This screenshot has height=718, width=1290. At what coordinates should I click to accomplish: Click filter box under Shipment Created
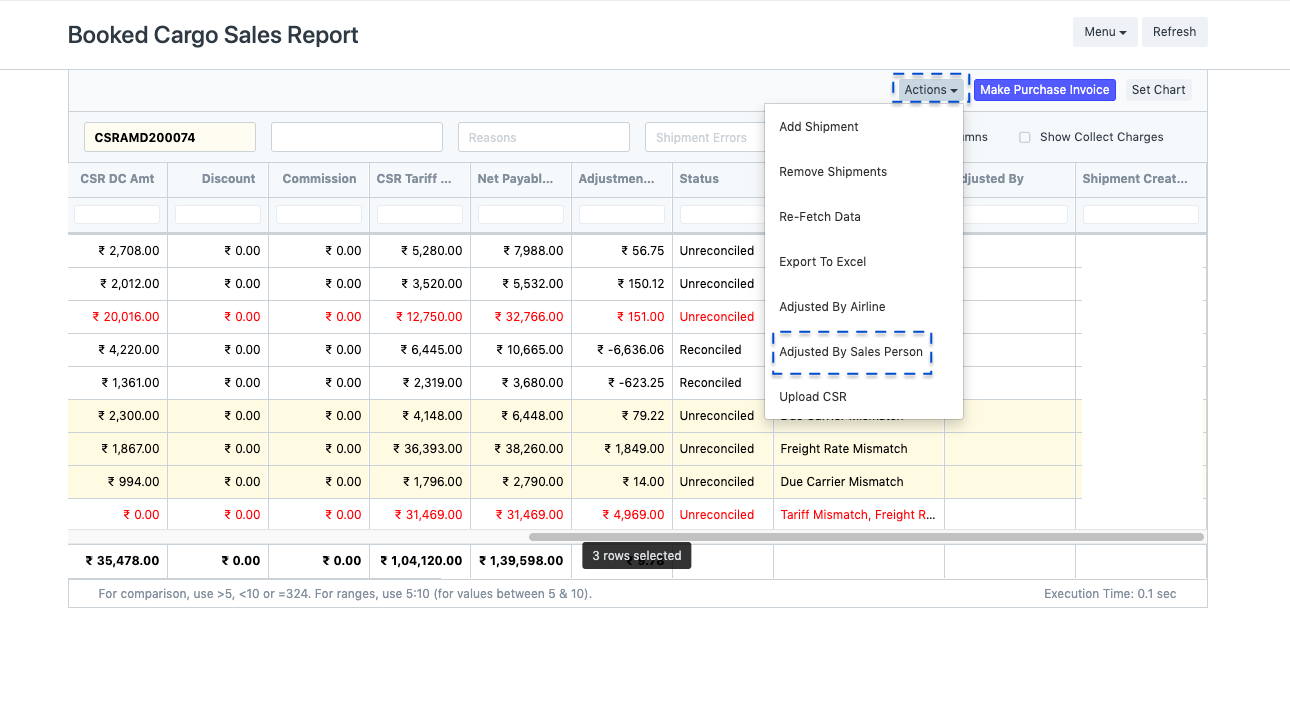[x=1141, y=215]
